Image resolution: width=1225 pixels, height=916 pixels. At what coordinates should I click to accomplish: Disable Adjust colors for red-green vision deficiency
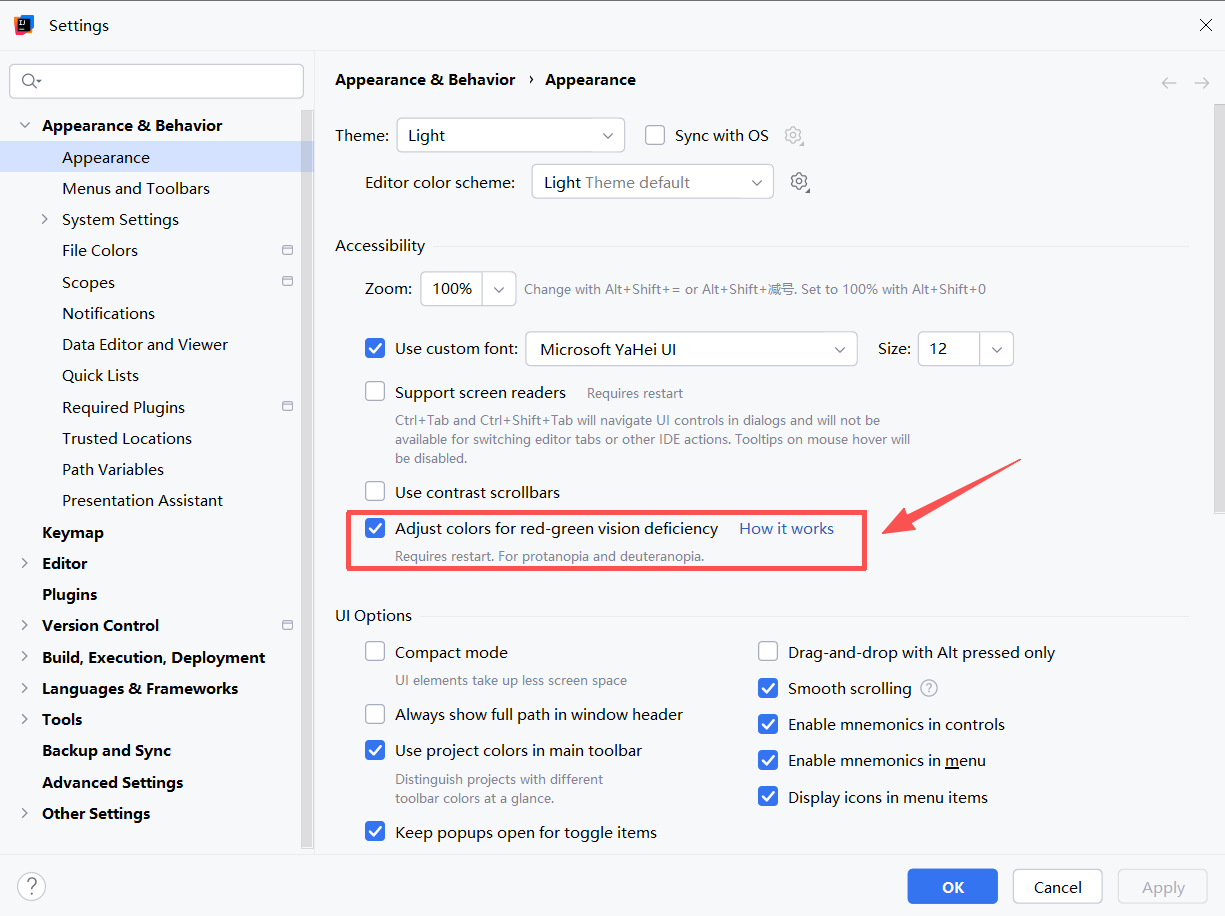(x=375, y=528)
